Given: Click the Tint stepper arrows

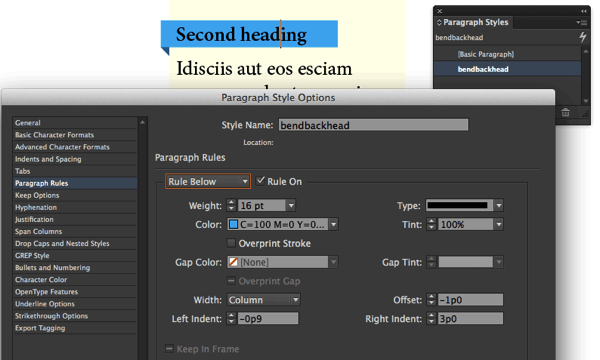Looking at the screenshot, I should [x=431, y=224].
